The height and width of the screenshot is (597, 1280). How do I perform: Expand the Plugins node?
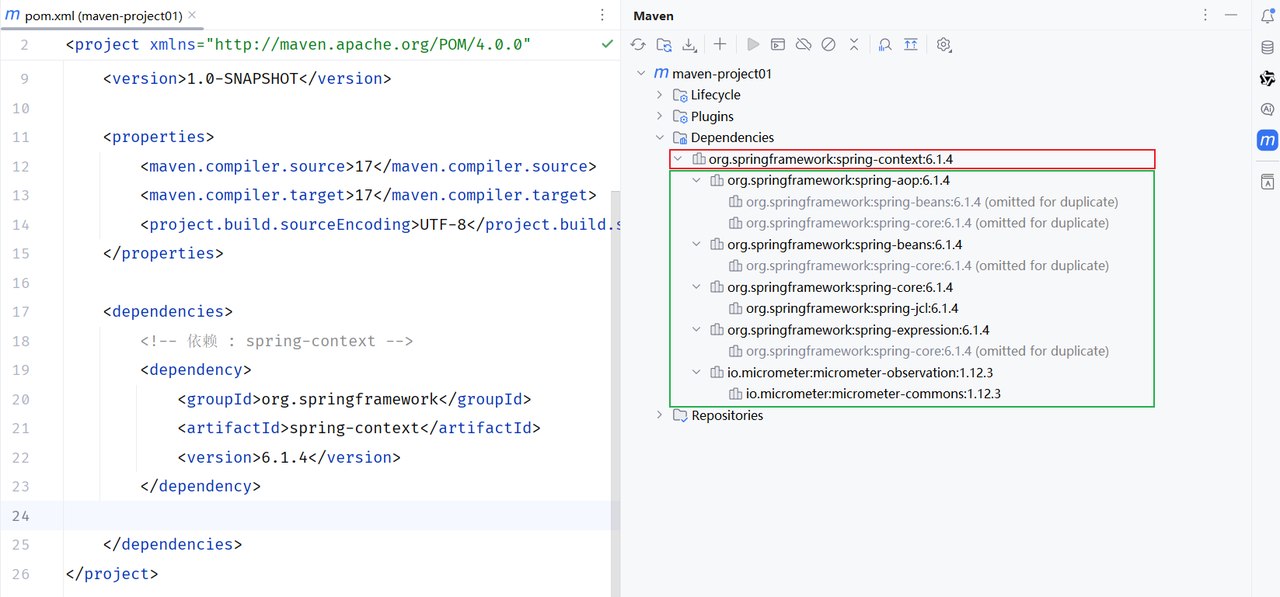click(x=659, y=116)
